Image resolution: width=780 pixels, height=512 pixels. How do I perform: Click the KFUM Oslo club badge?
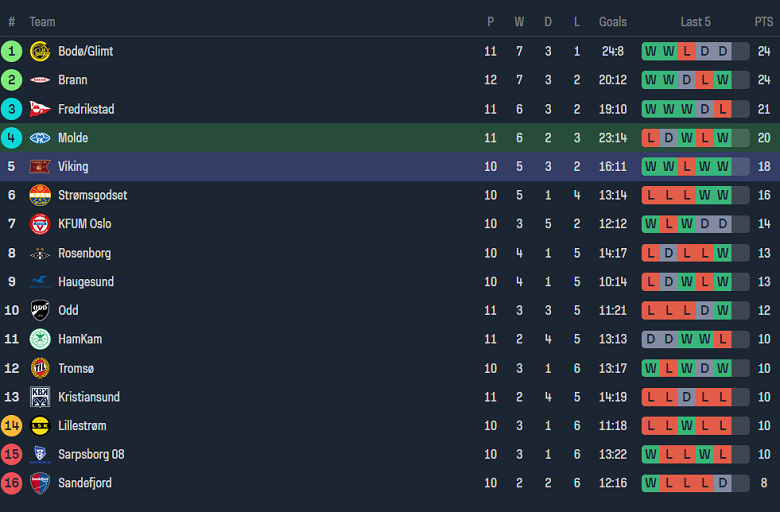click(40, 224)
